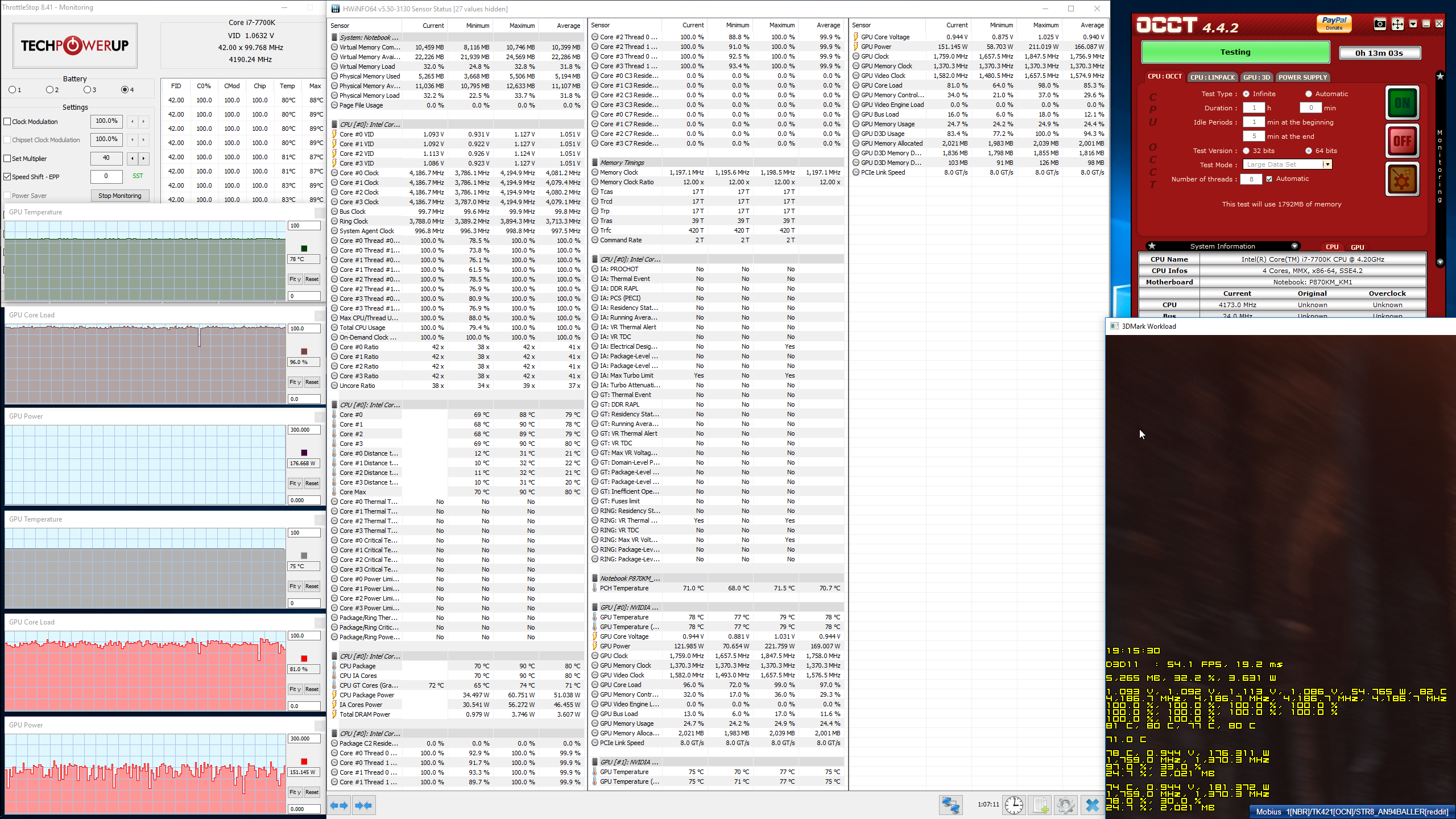Decrease Clock Modulation with left arrow
Image resolution: width=1456 pixels, height=819 pixels.
point(133,122)
